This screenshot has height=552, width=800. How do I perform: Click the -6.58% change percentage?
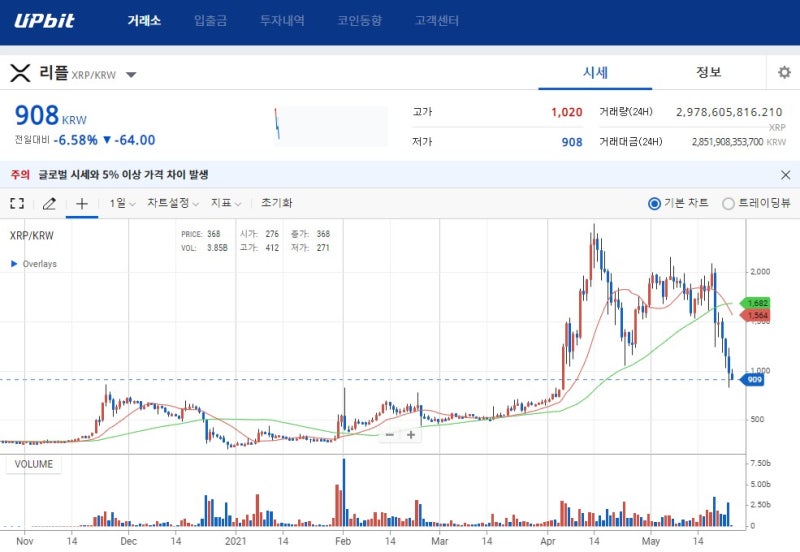(x=76, y=140)
